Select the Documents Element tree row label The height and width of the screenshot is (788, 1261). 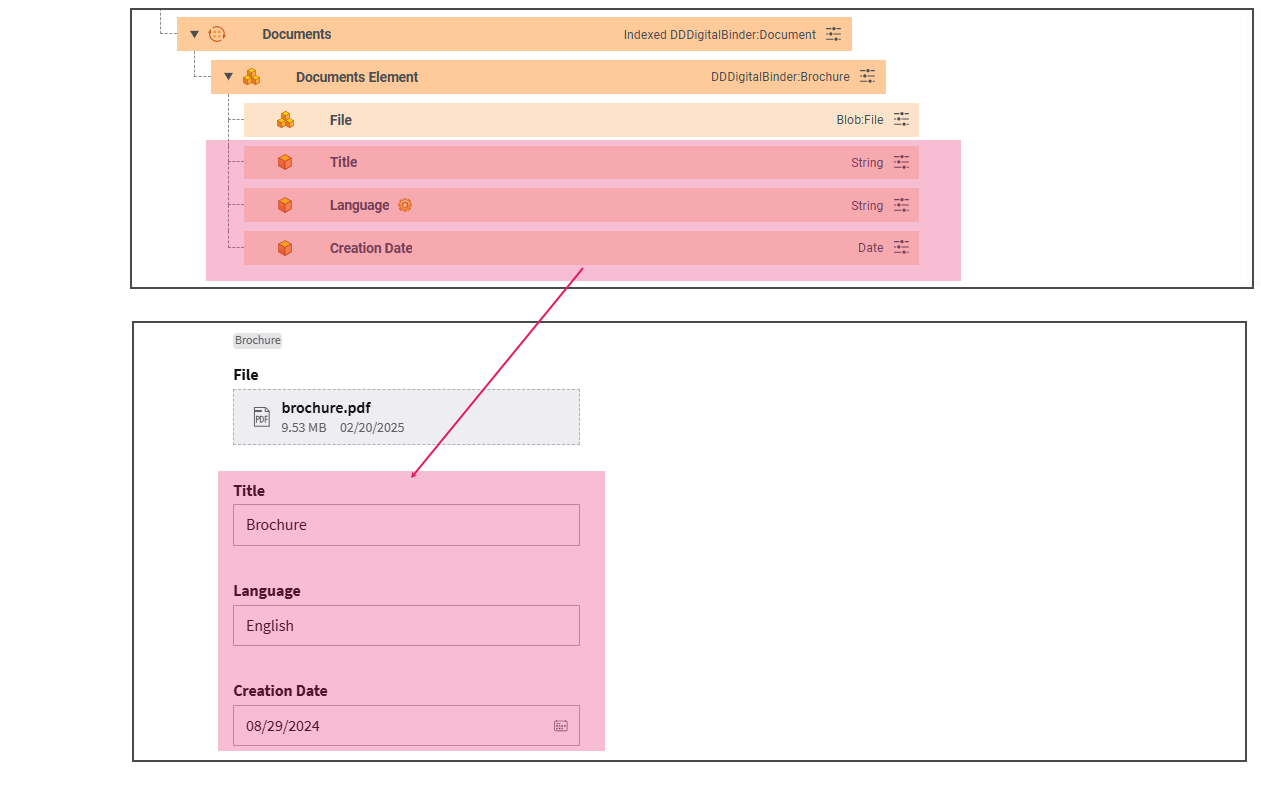pos(357,77)
